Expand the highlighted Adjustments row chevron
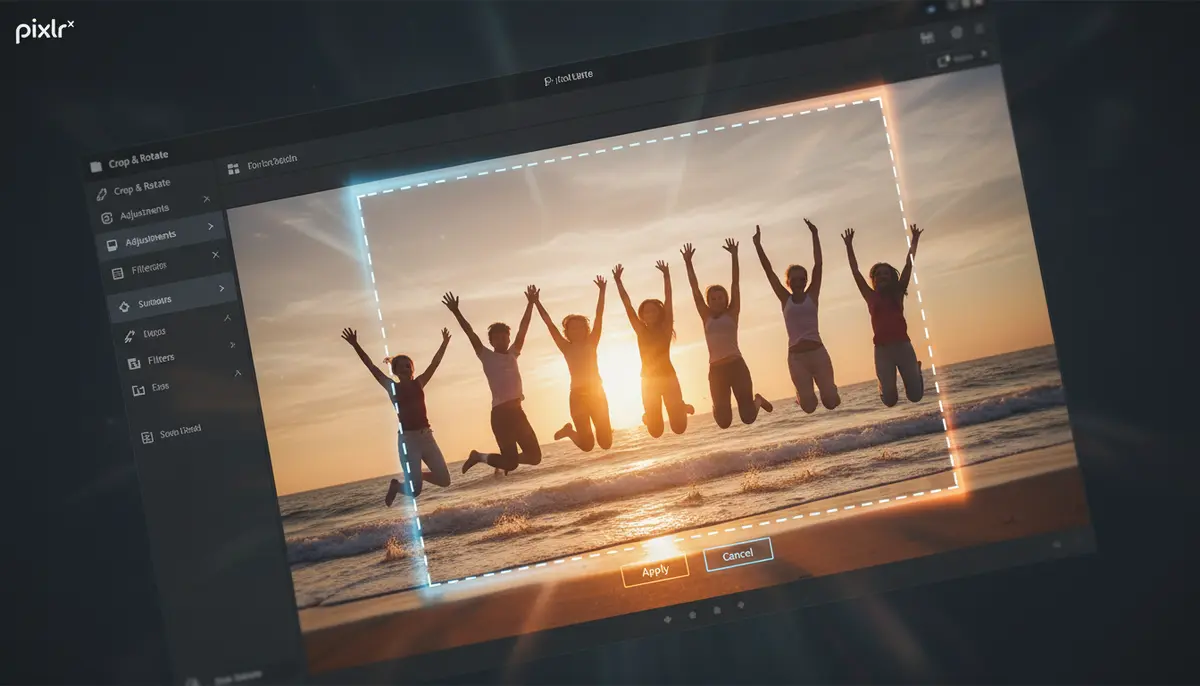Viewport: 1200px width, 686px height. [x=210, y=227]
